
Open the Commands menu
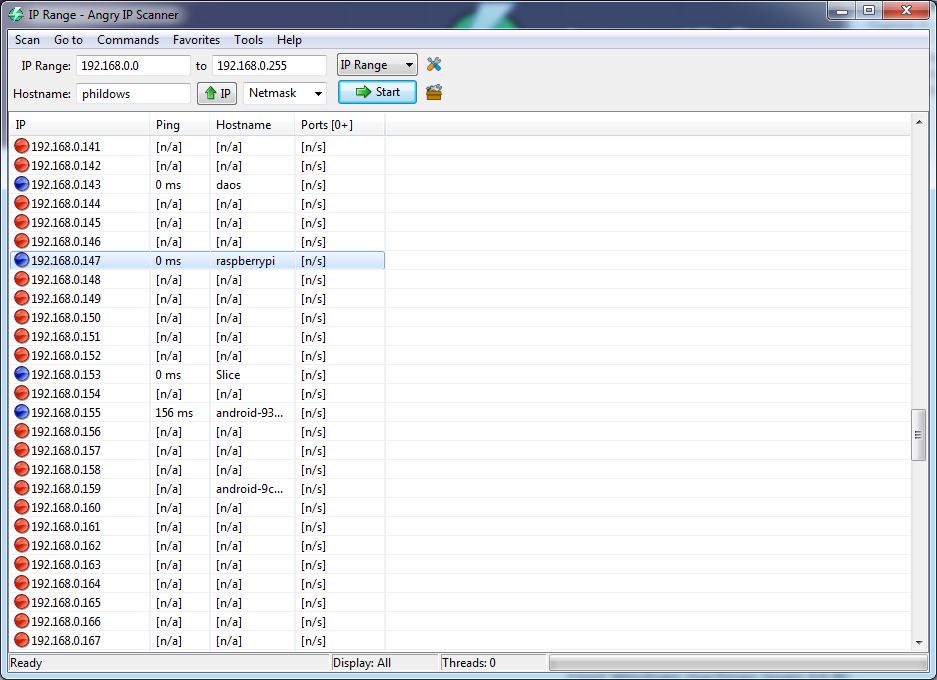(x=128, y=40)
